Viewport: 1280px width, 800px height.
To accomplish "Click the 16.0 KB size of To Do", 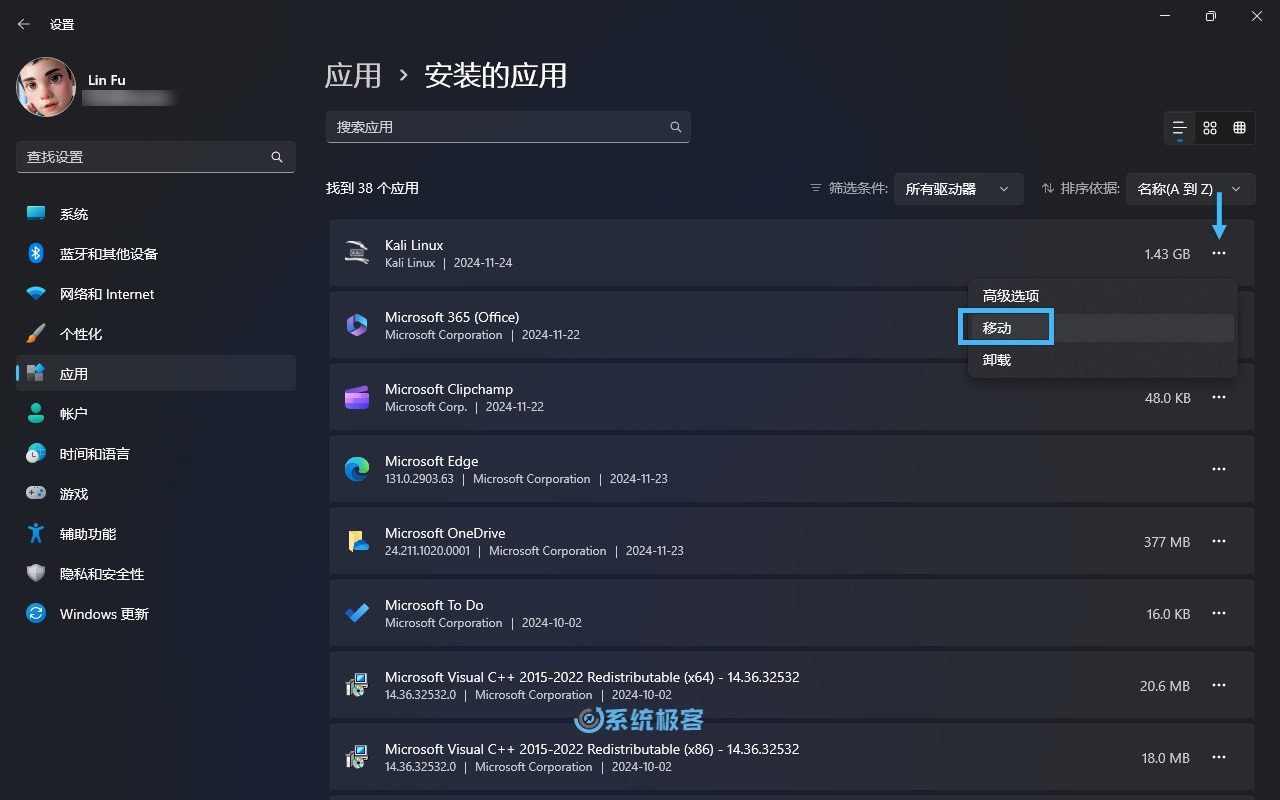I will [1168, 614].
